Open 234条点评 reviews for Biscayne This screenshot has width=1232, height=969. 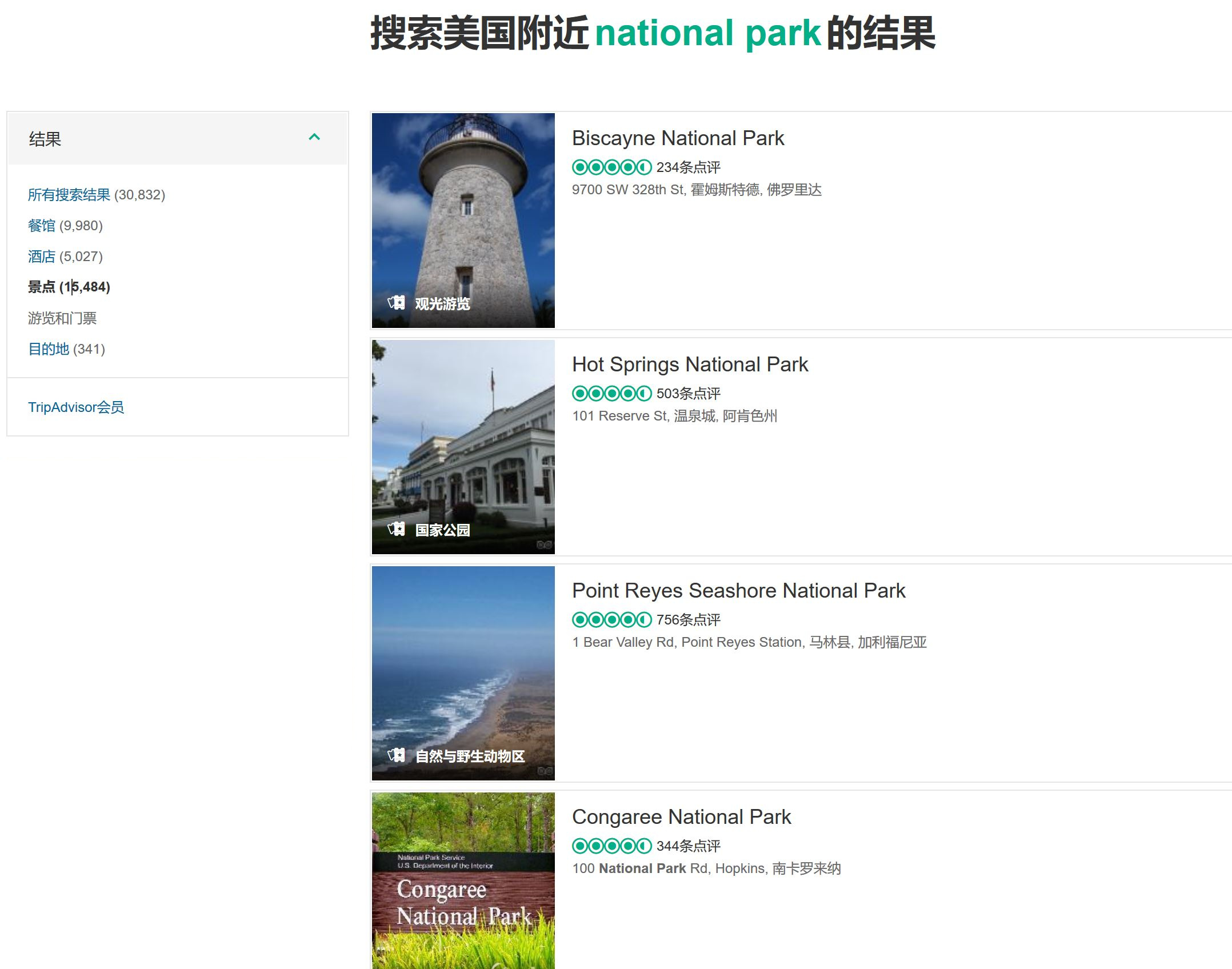point(688,167)
